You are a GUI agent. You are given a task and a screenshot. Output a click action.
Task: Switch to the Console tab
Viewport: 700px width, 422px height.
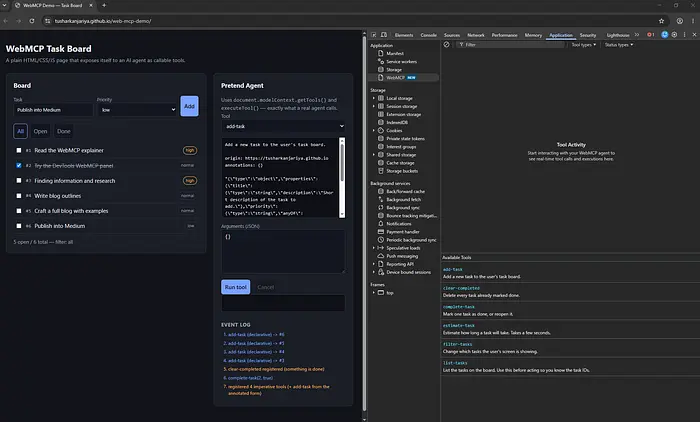pyautogui.click(x=428, y=35)
